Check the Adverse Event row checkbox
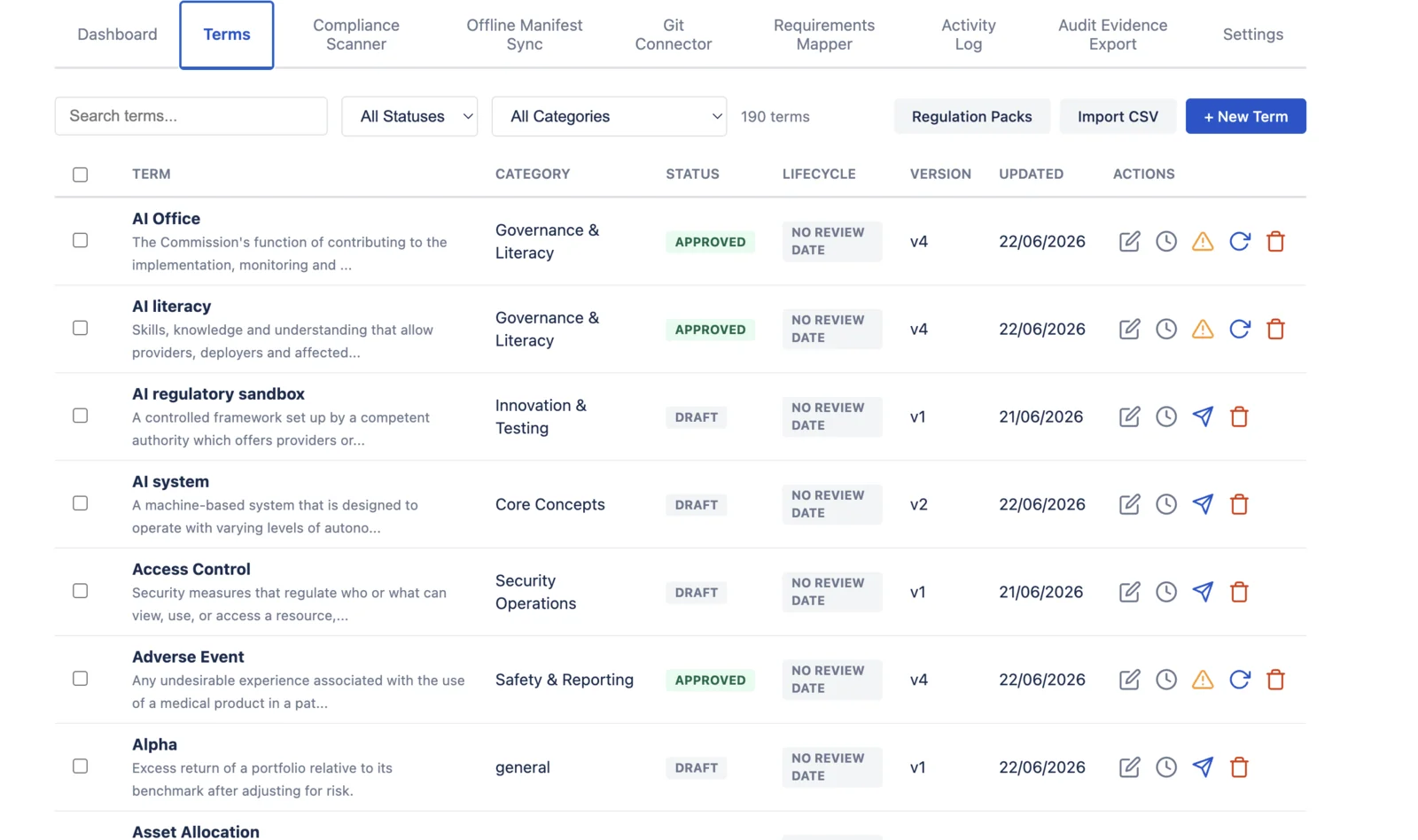1418x840 pixels. coord(81,679)
